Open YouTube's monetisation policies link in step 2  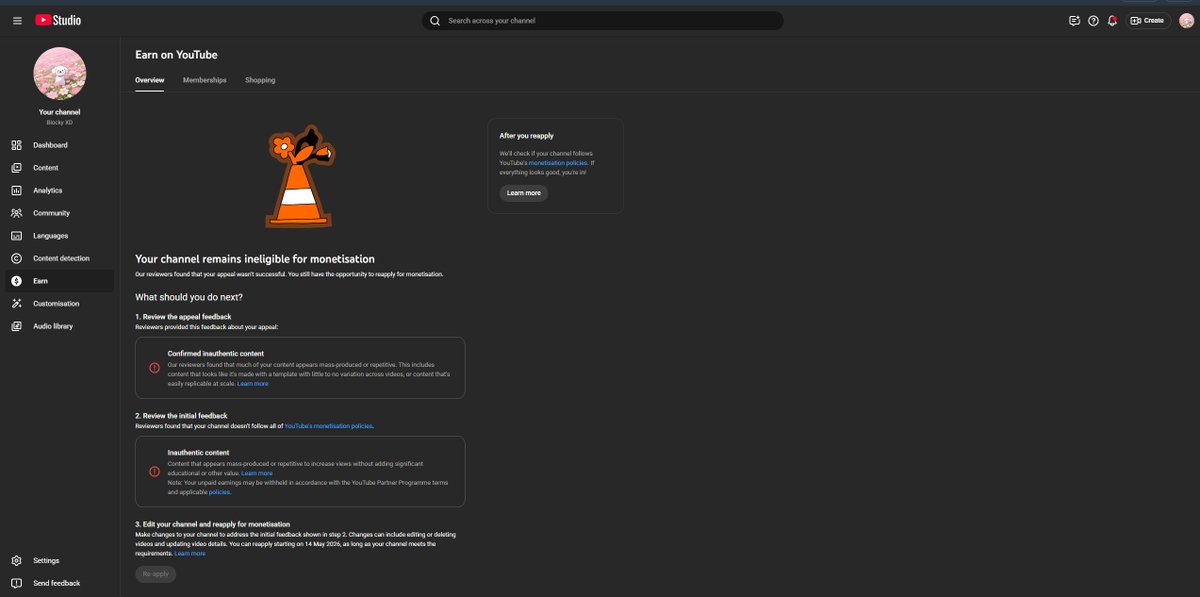(328, 426)
